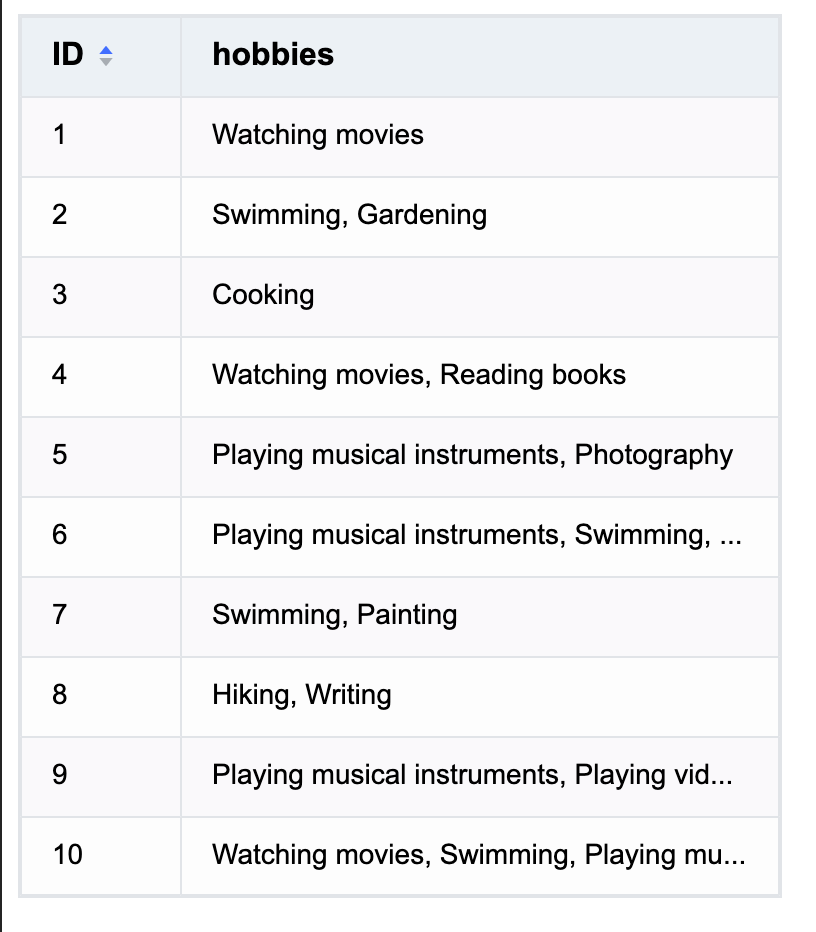Click ID cell with value 3
The height and width of the screenshot is (932, 816).
coord(101,297)
